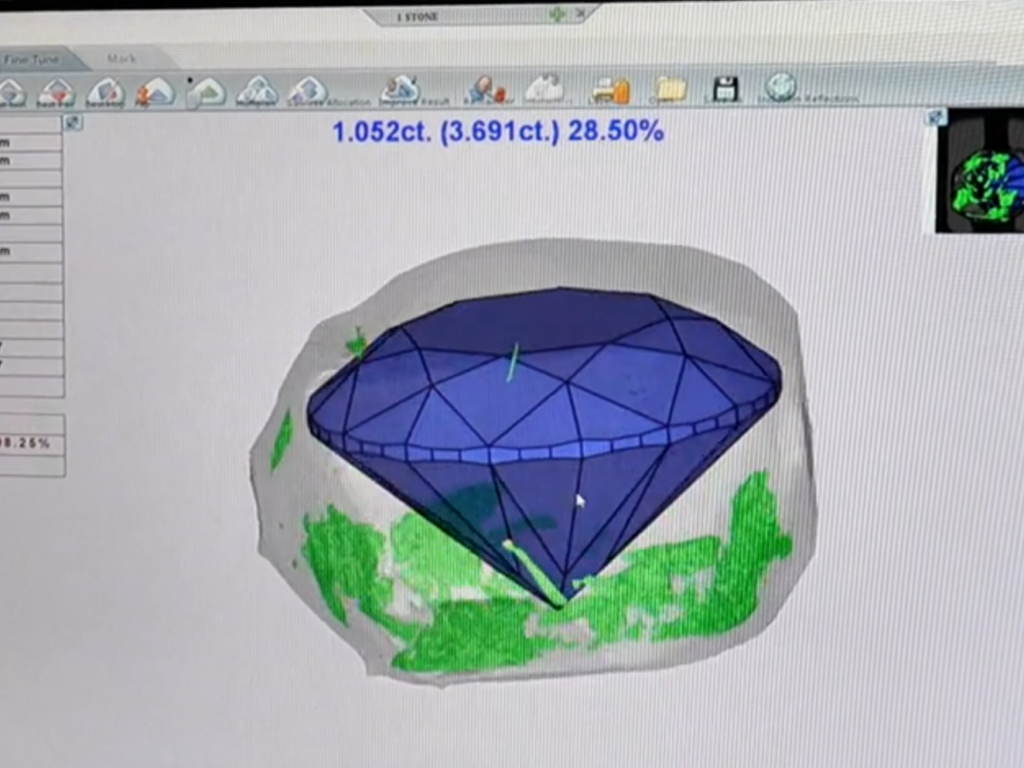Click the leftmost partially visible diamond icon
Screen dimensions: 1024x768
tap(12, 93)
